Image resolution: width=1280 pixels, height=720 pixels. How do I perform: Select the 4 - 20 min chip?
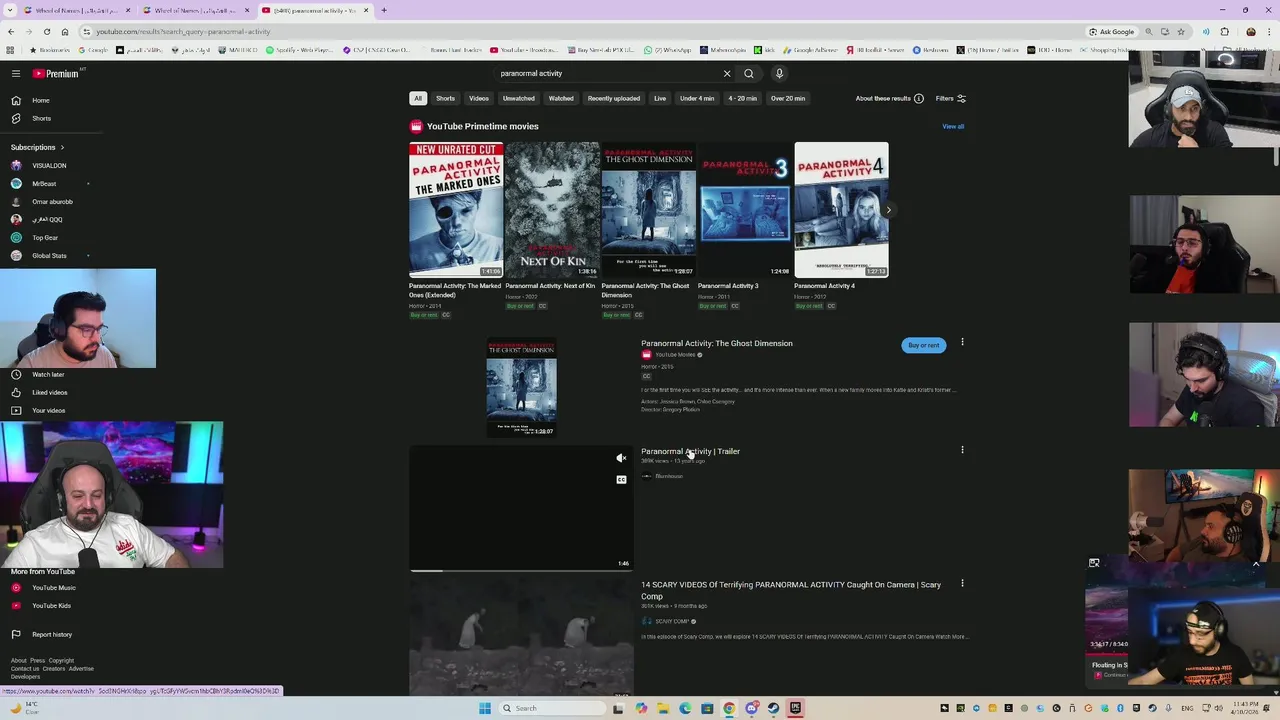click(x=742, y=98)
